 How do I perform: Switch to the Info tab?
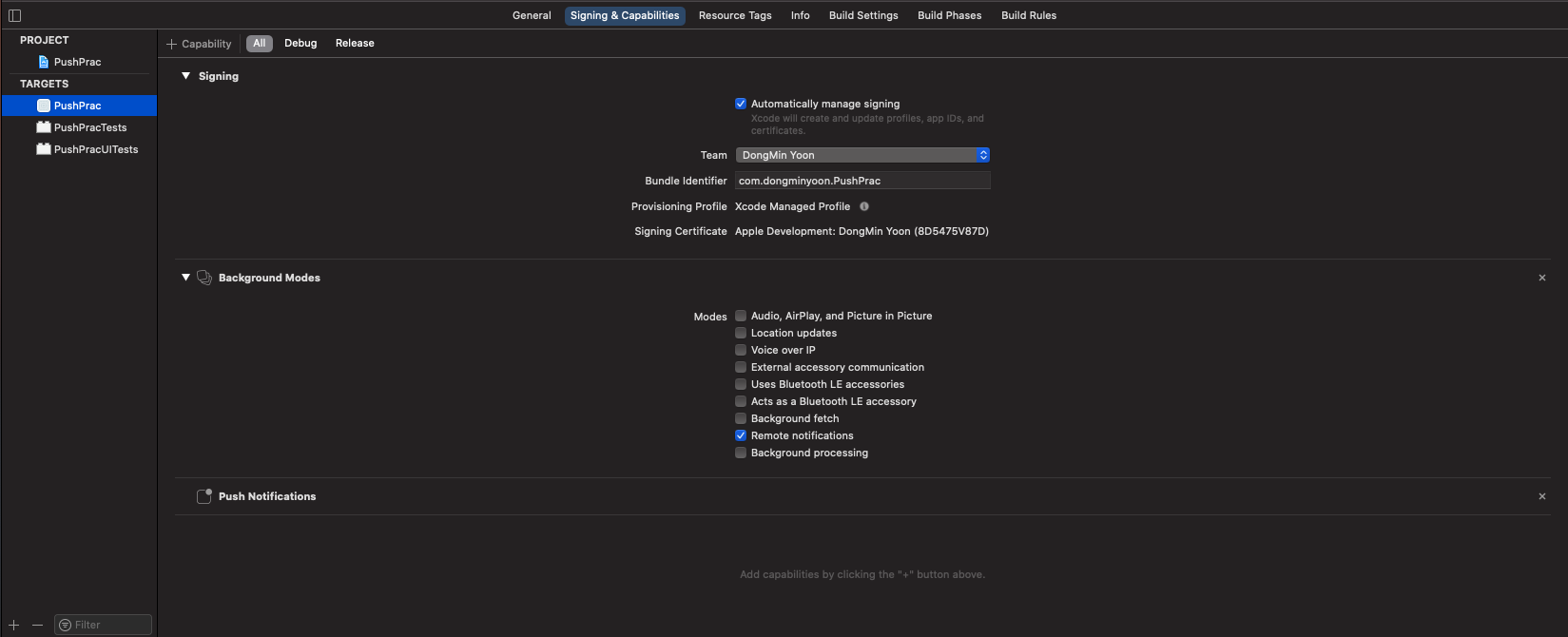(x=801, y=15)
